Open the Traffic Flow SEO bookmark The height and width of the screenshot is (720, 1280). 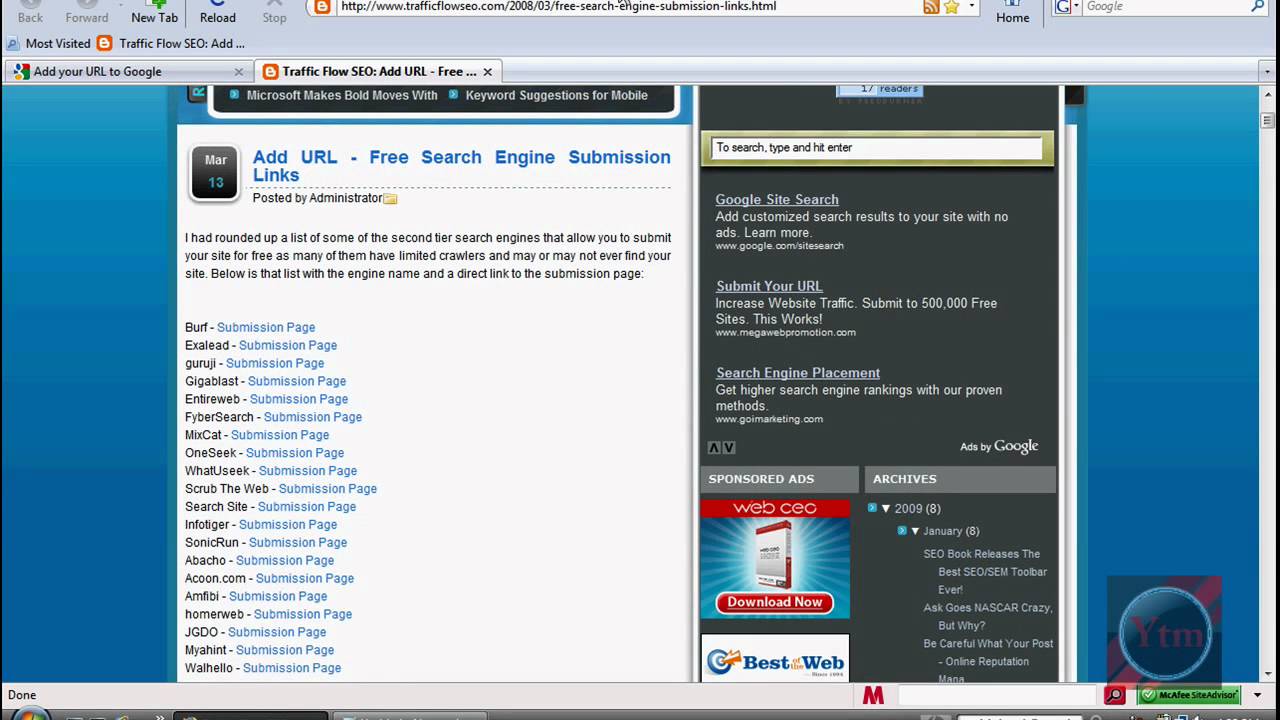(x=170, y=43)
